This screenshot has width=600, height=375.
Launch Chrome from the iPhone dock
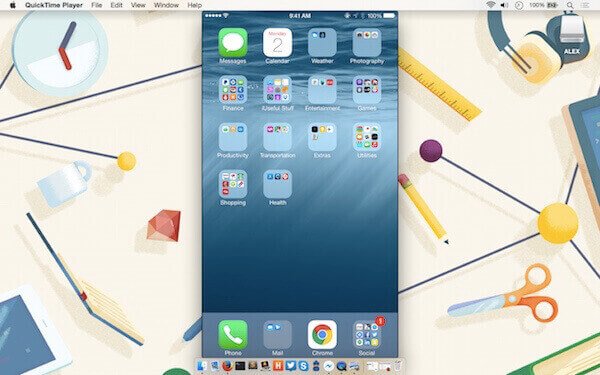click(x=322, y=335)
